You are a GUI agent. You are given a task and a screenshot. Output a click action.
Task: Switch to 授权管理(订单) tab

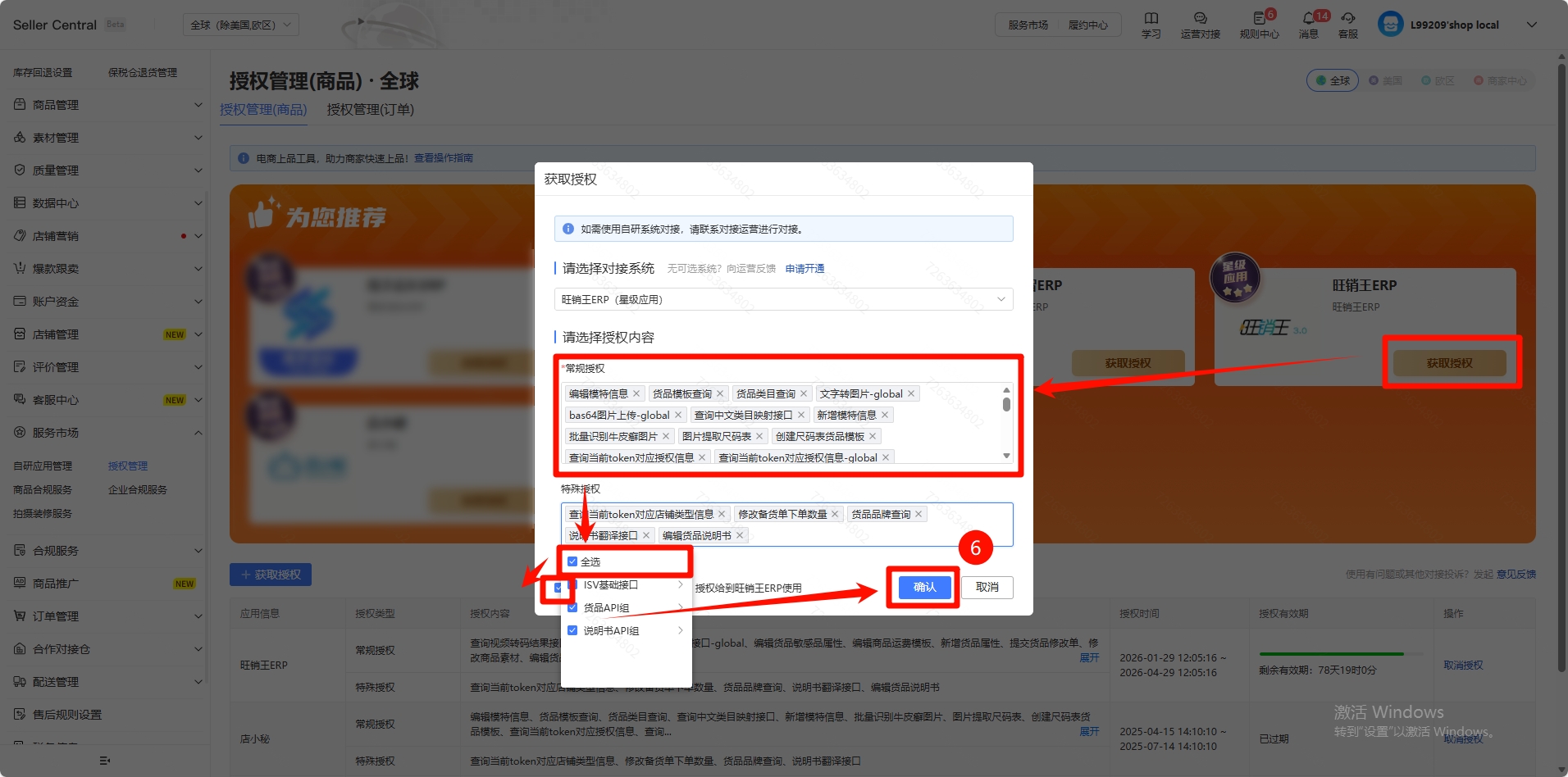[x=370, y=110]
